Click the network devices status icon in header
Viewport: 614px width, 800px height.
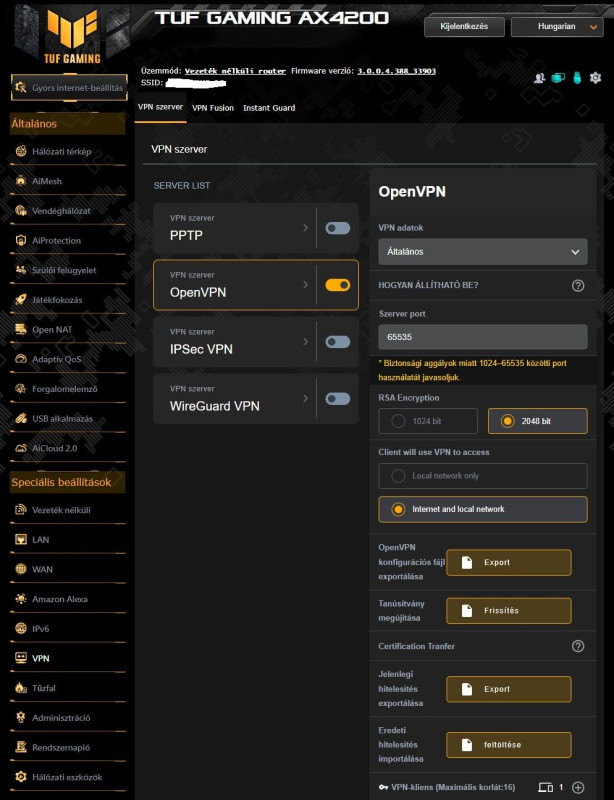[x=558, y=78]
